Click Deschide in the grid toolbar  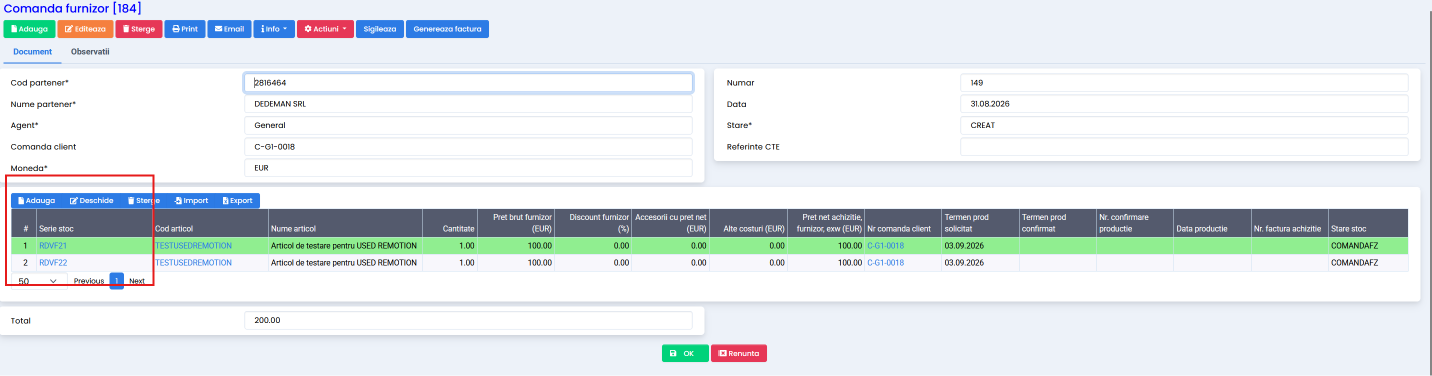pyautogui.click(x=91, y=200)
